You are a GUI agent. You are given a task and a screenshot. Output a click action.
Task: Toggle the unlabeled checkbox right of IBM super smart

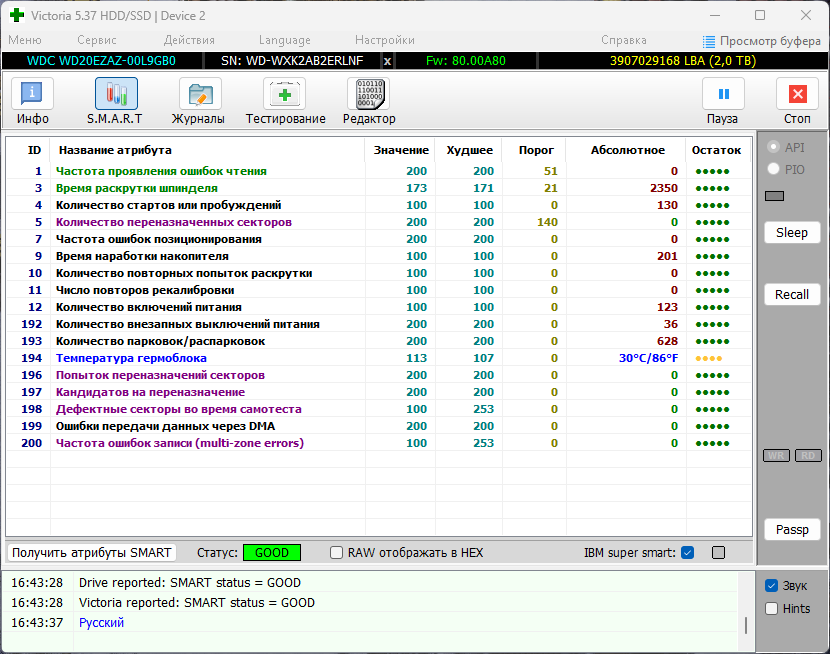[718, 552]
